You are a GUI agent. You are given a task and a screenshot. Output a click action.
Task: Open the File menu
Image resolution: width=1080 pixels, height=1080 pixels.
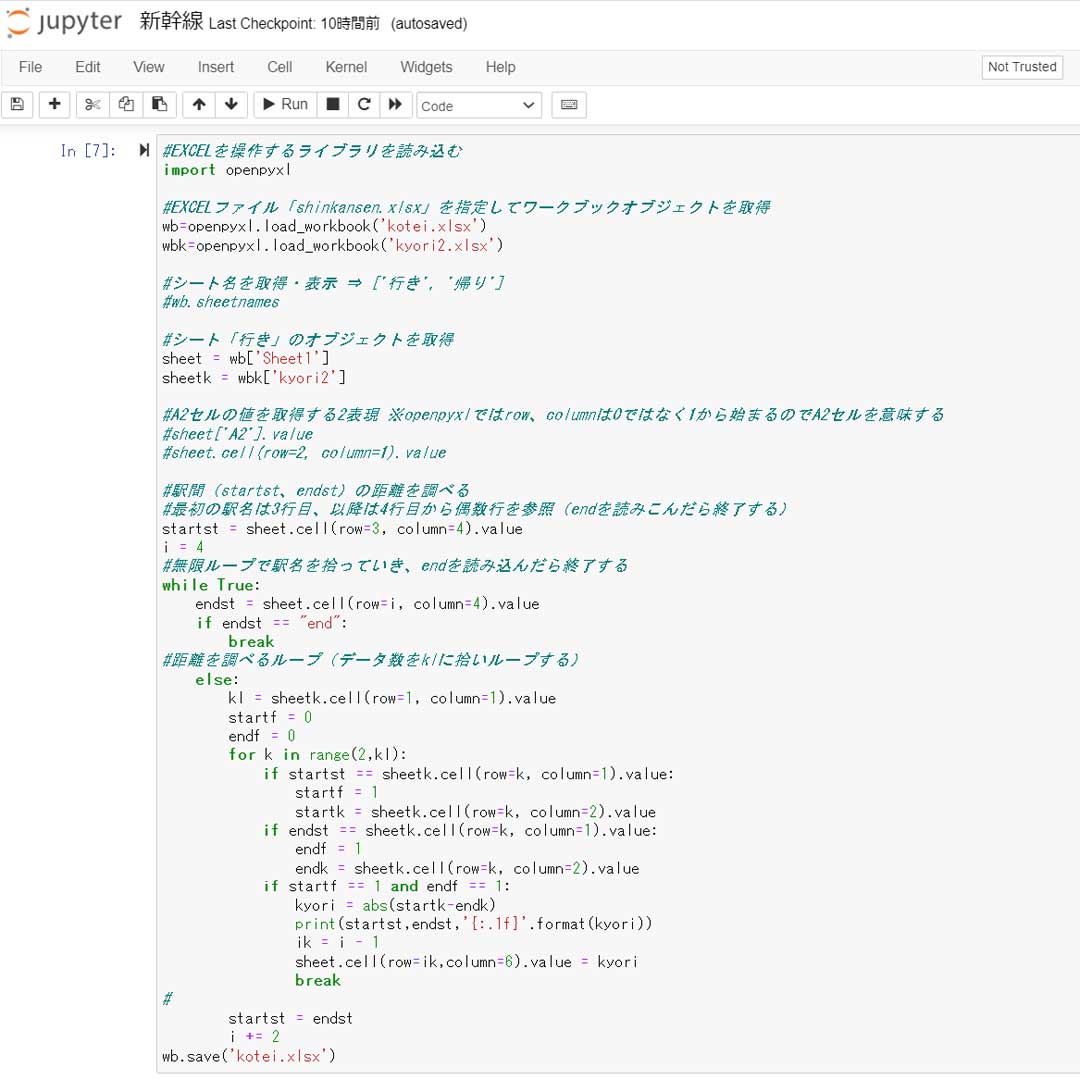click(x=30, y=67)
